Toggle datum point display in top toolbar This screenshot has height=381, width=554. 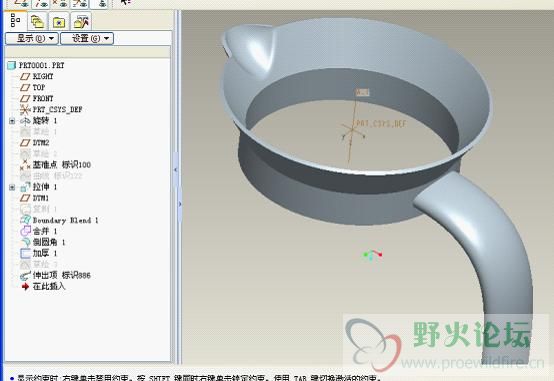[x=60, y=3]
